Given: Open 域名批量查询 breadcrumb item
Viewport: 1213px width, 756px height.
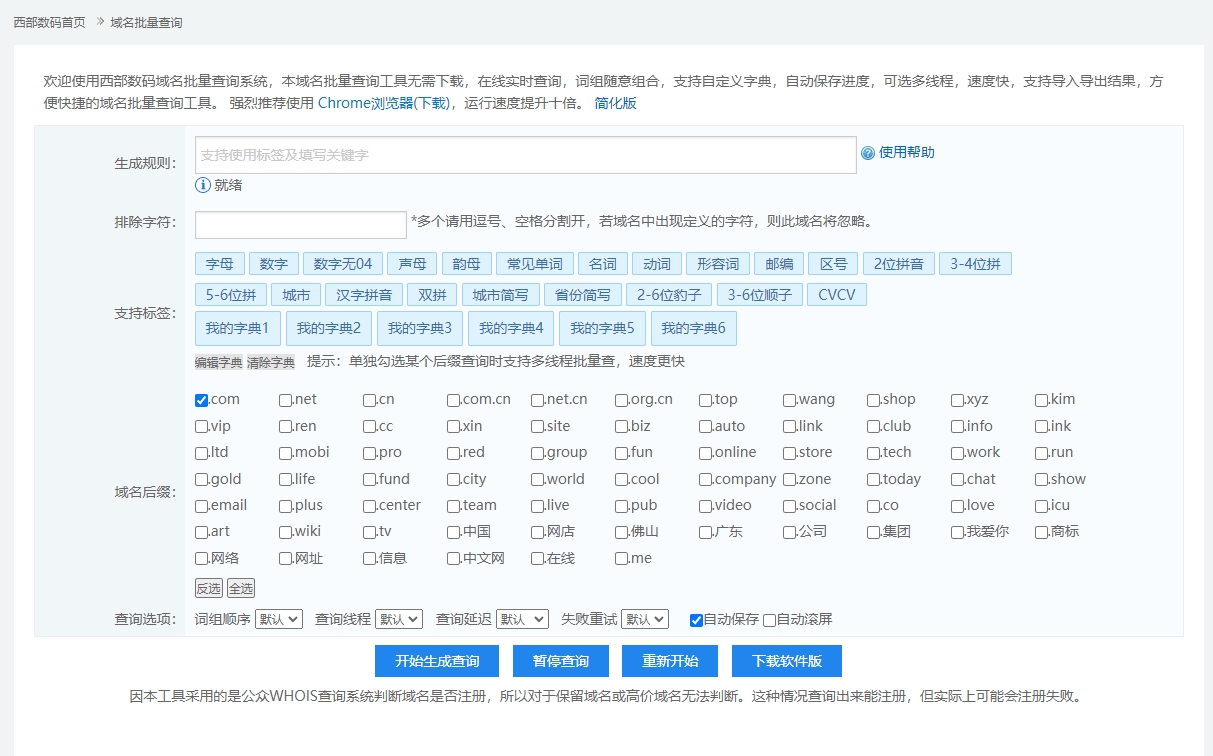Looking at the screenshot, I should (x=146, y=22).
